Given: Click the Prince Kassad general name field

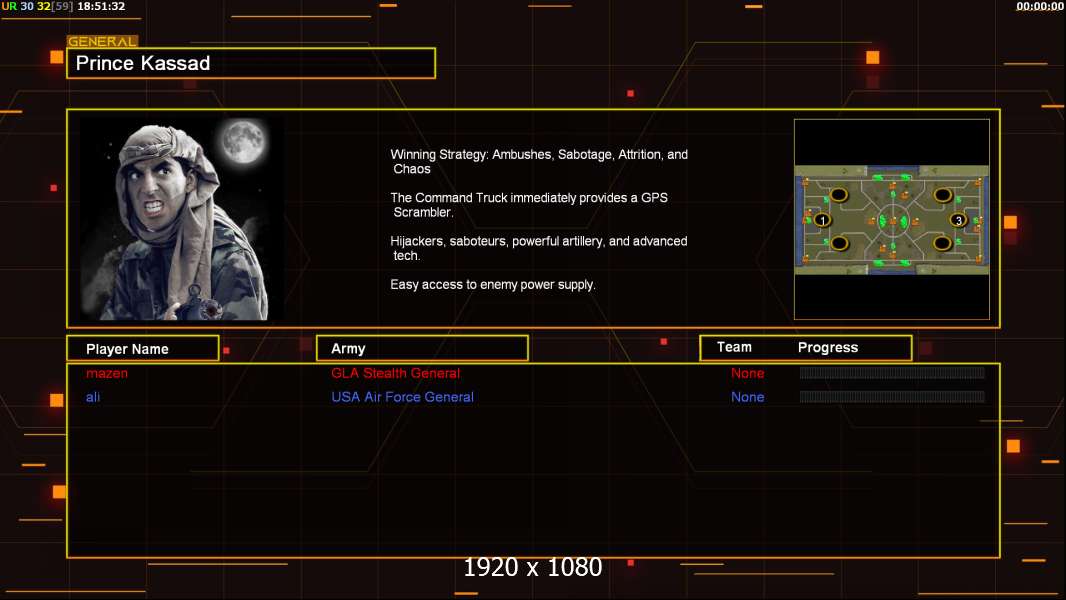Looking at the screenshot, I should 251,63.
